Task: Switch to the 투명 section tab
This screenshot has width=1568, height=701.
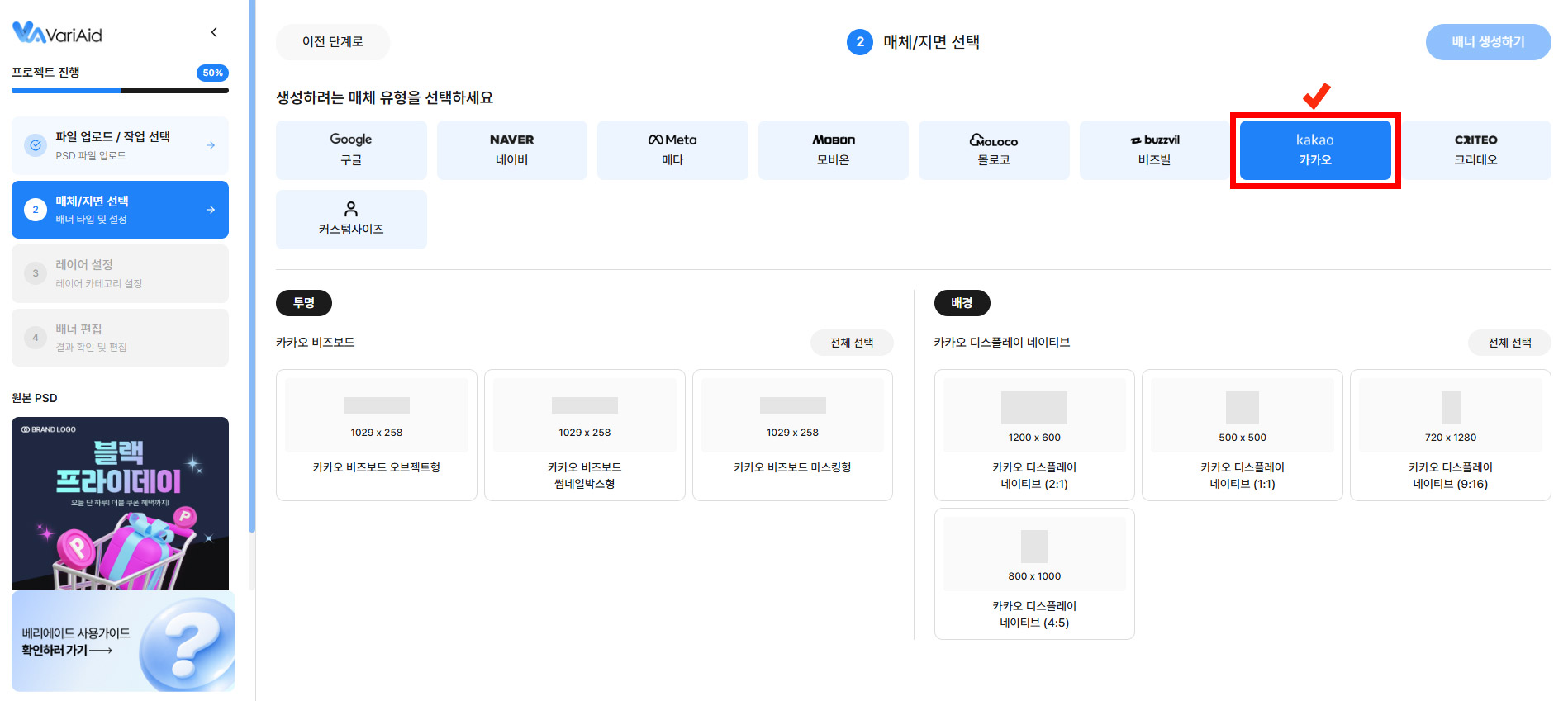Action: tap(304, 303)
